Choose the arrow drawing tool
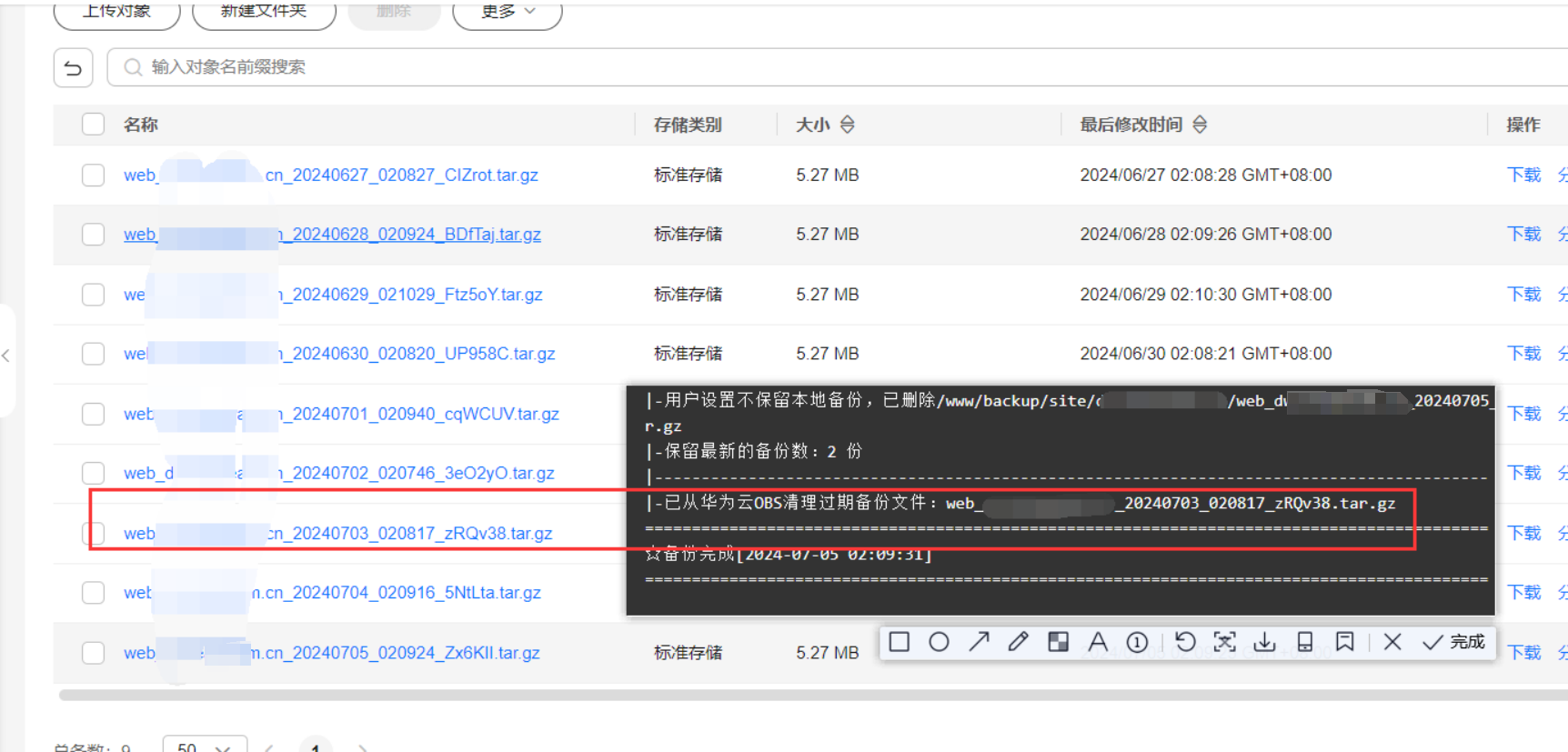The image size is (1568, 752). pyautogui.click(x=979, y=642)
